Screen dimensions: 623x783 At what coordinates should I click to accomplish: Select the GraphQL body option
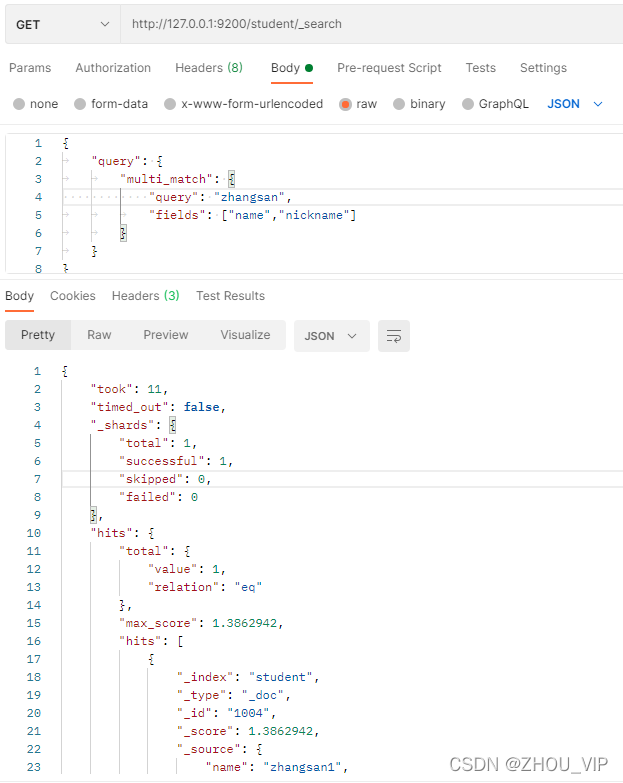pyautogui.click(x=495, y=104)
